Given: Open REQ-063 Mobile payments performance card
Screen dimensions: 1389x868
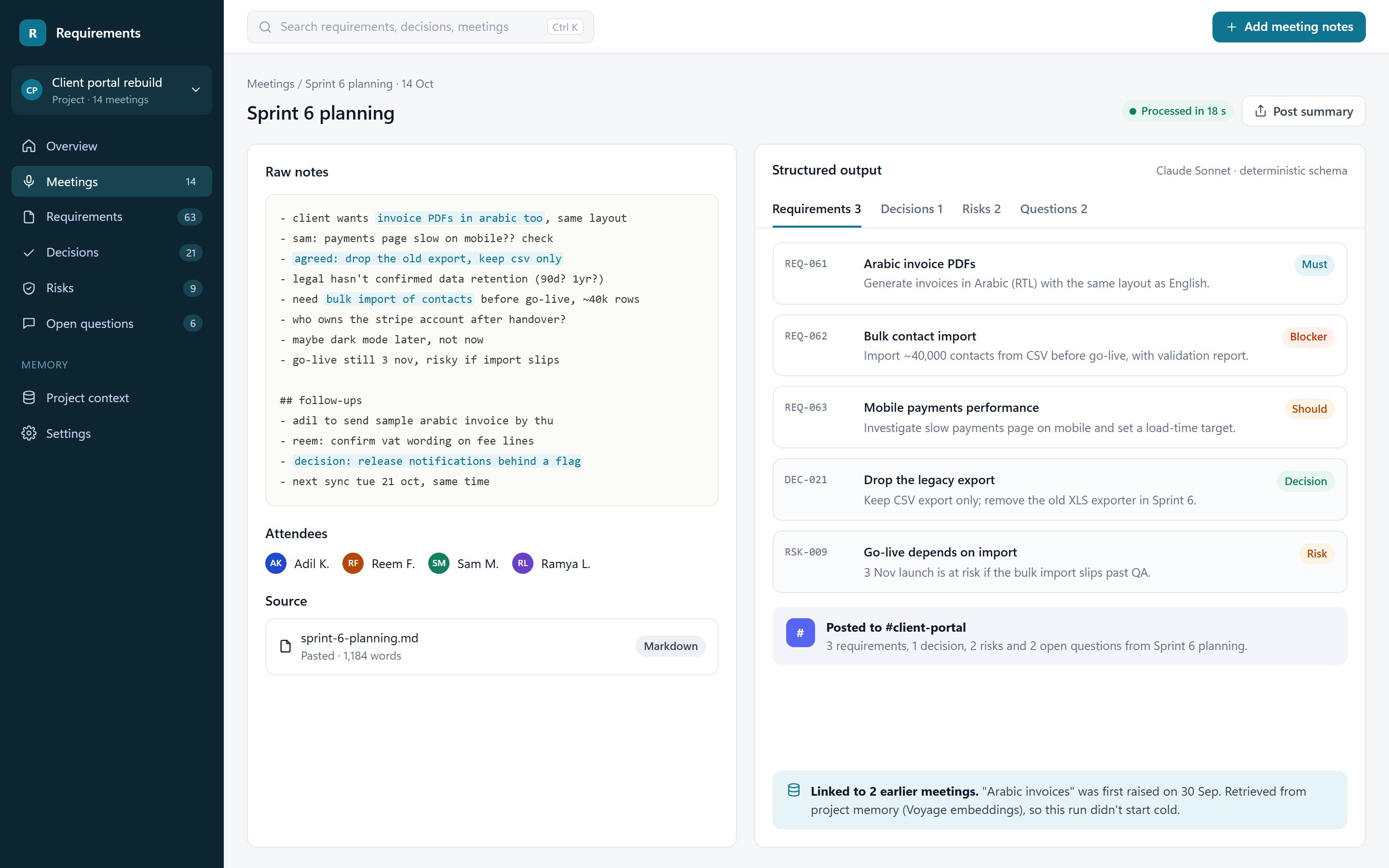Looking at the screenshot, I should [1060, 417].
